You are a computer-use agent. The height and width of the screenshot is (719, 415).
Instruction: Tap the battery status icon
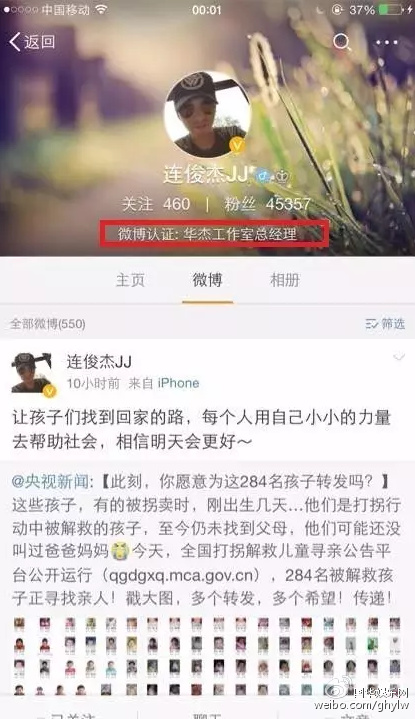pos(392,9)
